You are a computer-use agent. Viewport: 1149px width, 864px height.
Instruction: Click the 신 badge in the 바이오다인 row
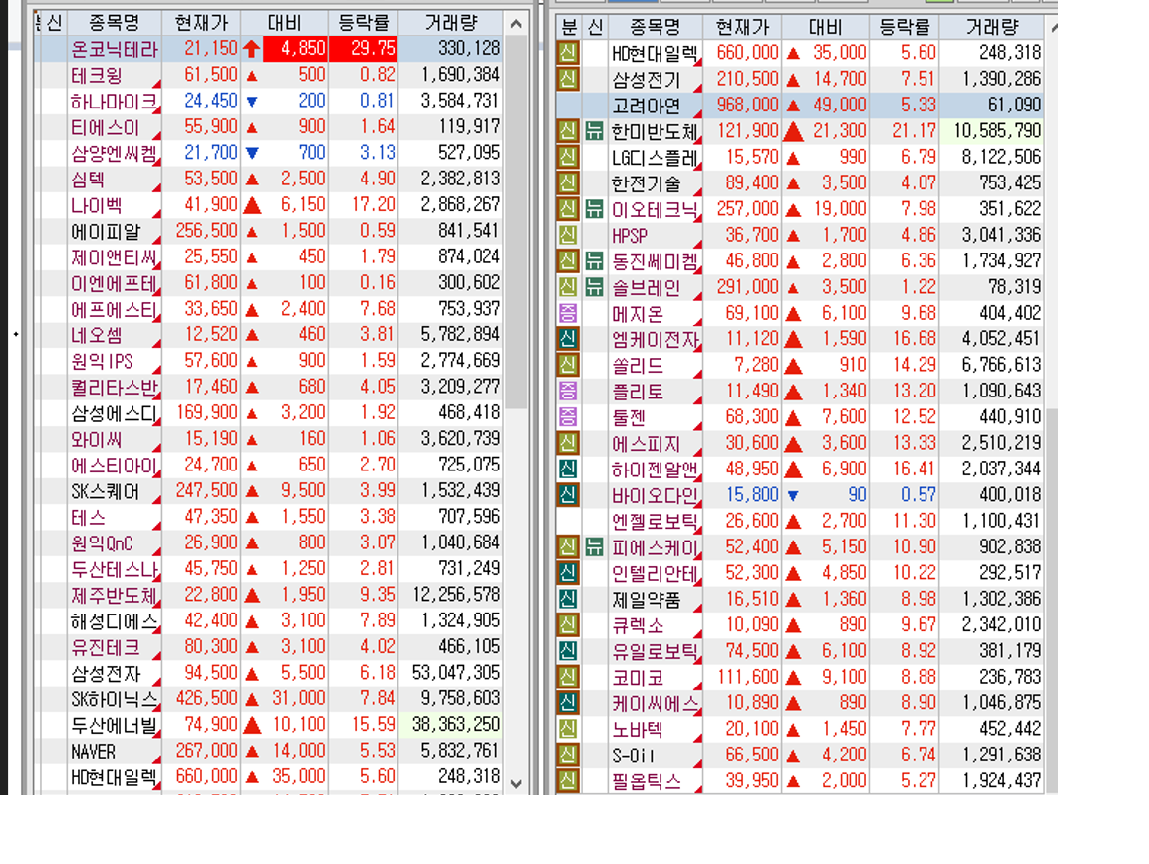click(568, 495)
